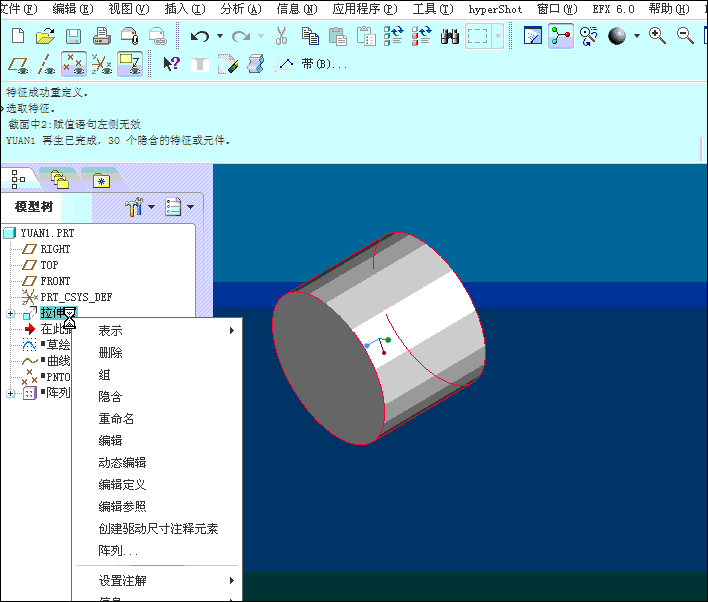Toggle datum points display
The image size is (708, 602).
(x=74, y=64)
